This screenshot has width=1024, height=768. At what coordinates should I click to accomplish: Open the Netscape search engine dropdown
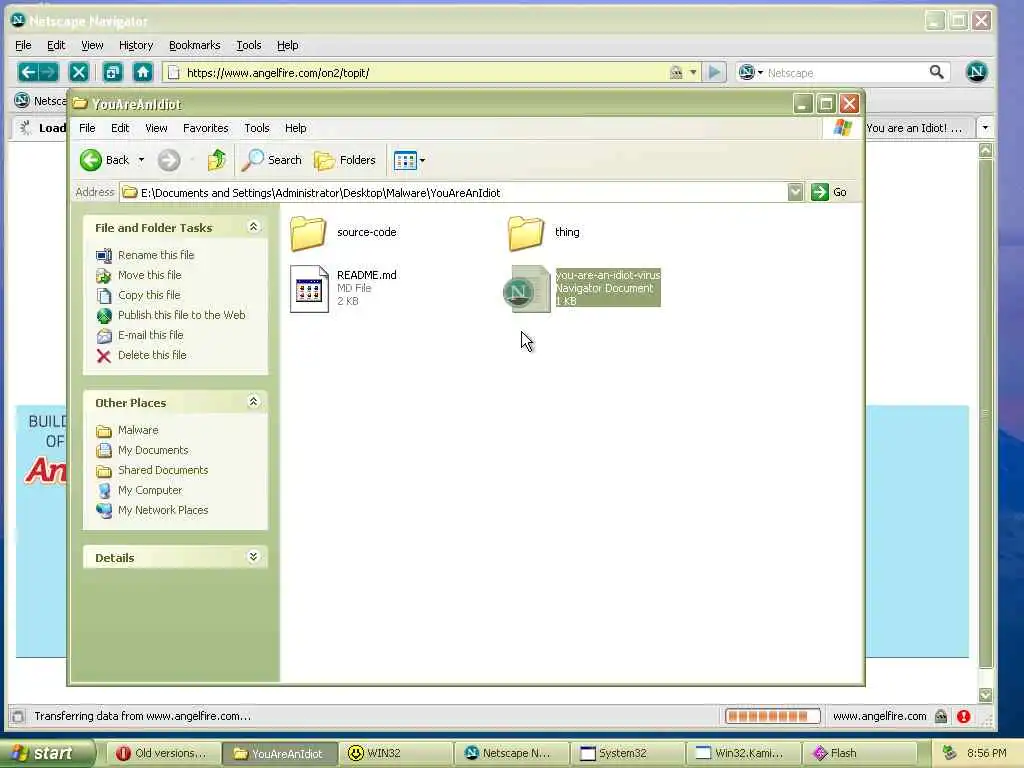click(760, 72)
